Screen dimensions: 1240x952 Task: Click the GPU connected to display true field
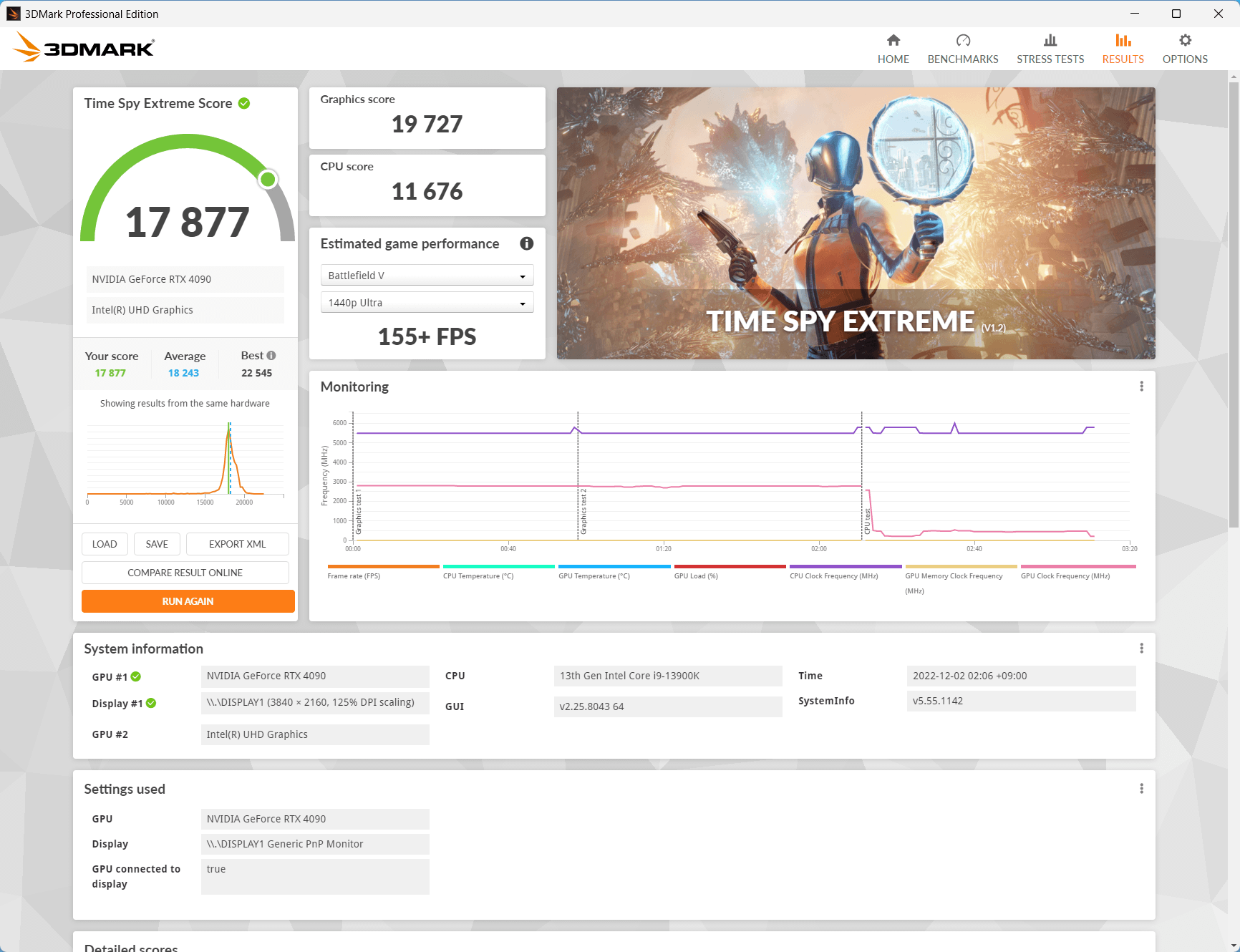tap(315, 877)
